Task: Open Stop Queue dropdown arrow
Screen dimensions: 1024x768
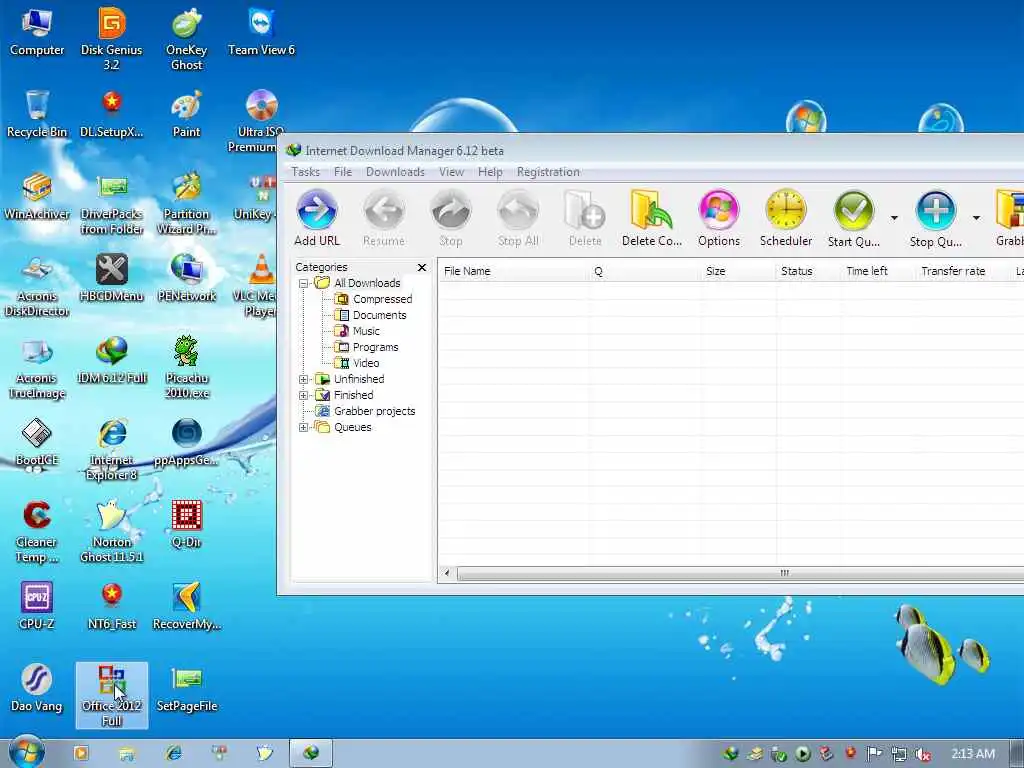Action: [x=976, y=218]
